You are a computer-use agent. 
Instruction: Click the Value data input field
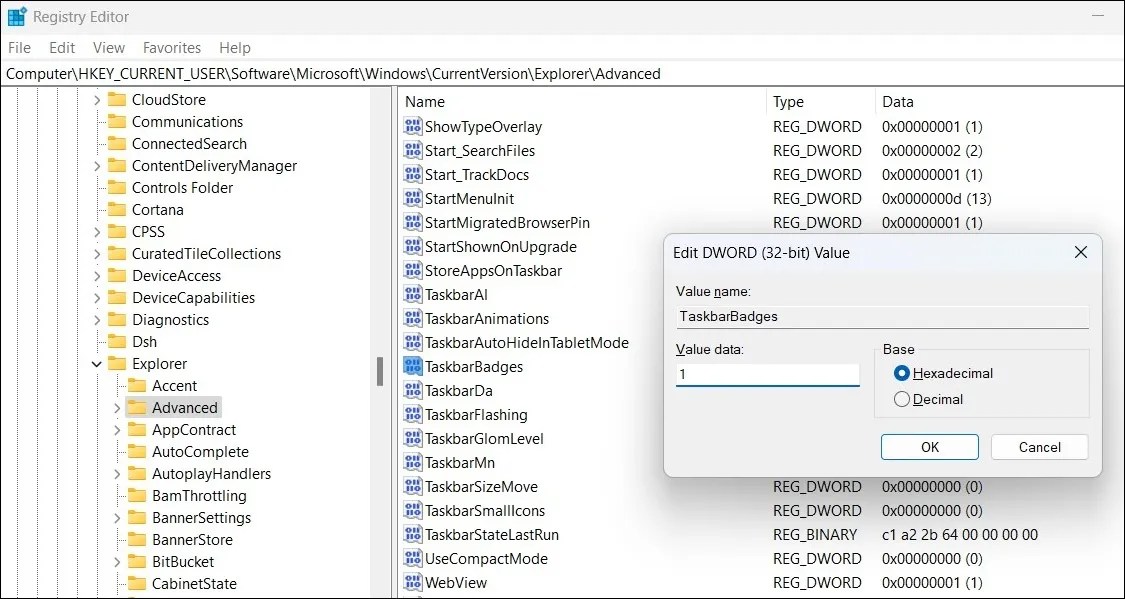768,374
